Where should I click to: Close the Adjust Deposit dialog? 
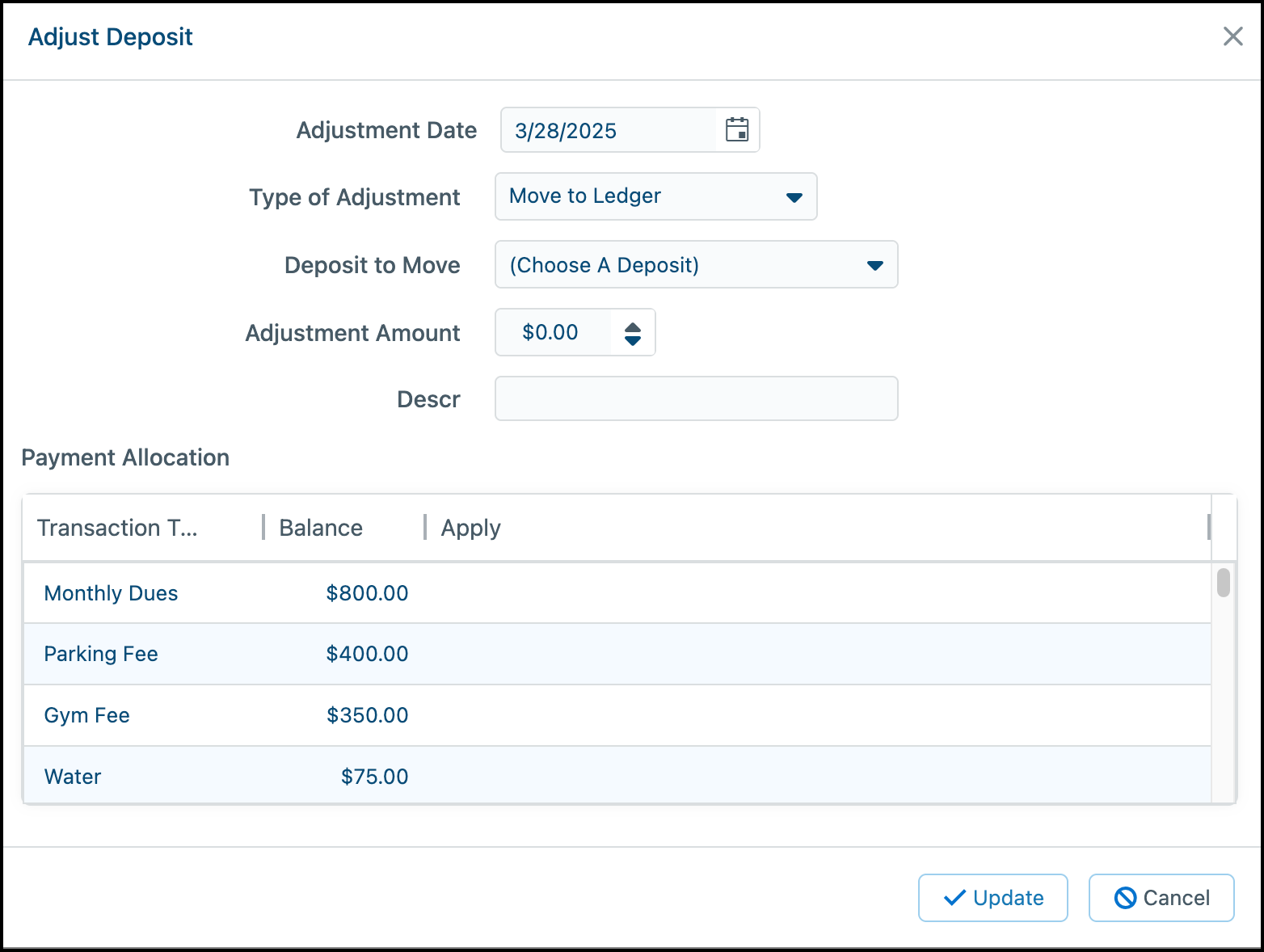(x=1232, y=36)
